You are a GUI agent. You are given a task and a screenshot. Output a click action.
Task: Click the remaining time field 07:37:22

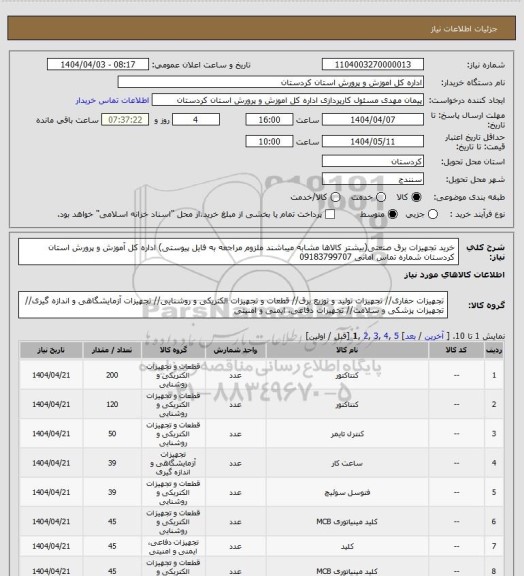125,120
